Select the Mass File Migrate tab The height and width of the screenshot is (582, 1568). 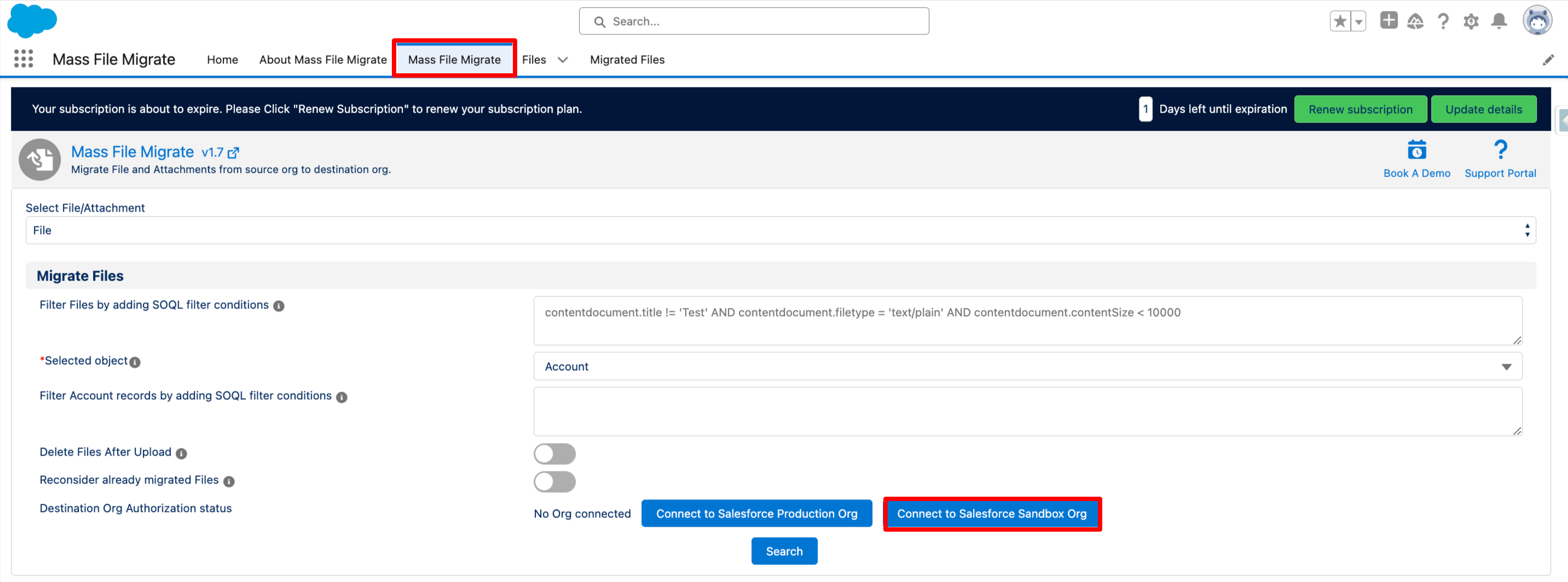tap(454, 60)
